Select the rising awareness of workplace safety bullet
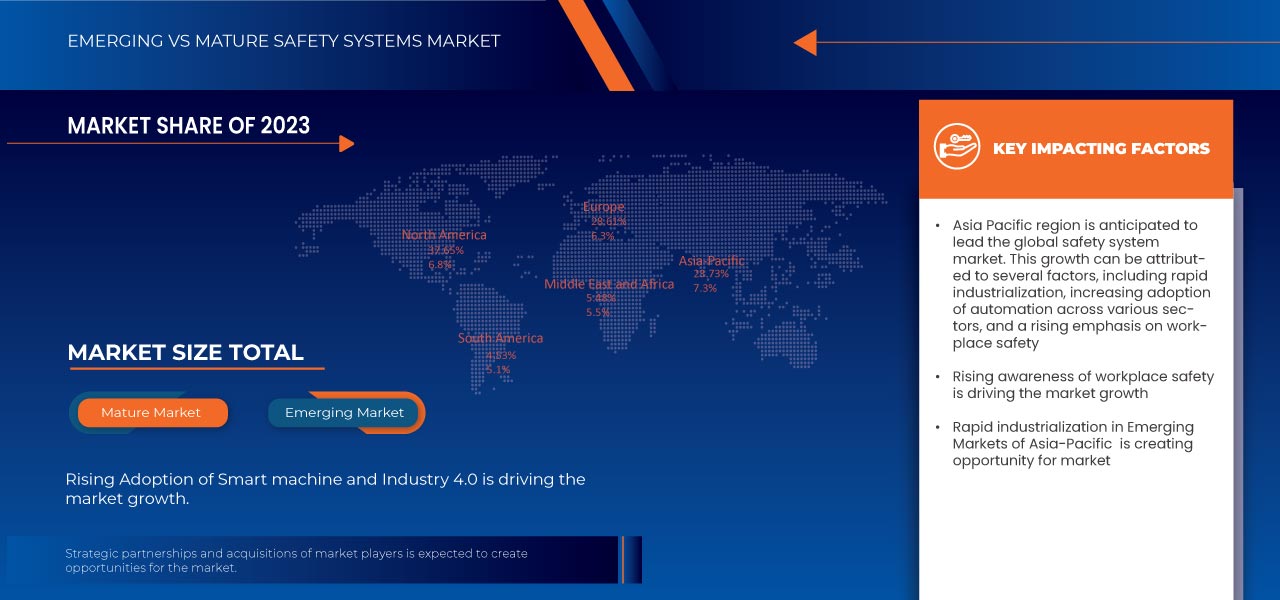Viewport: 1280px width, 600px height. click(1082, 385)
